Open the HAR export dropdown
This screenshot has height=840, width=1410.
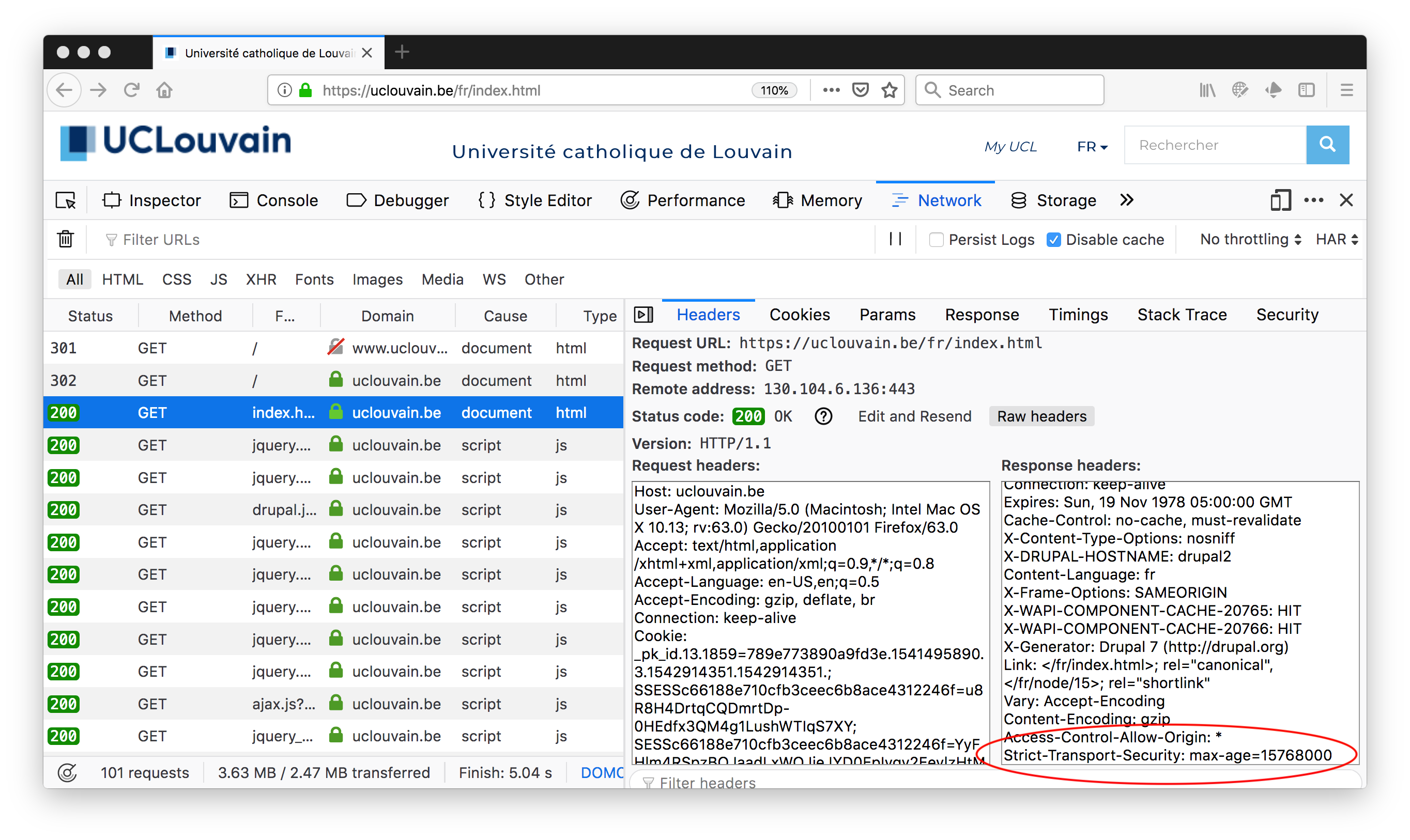click(x=1337, y=239)
